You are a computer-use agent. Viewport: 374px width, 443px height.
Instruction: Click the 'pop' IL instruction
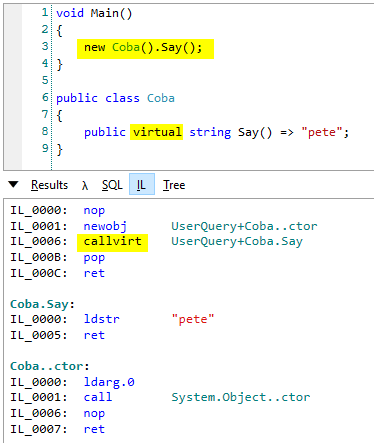coord(94,258)
